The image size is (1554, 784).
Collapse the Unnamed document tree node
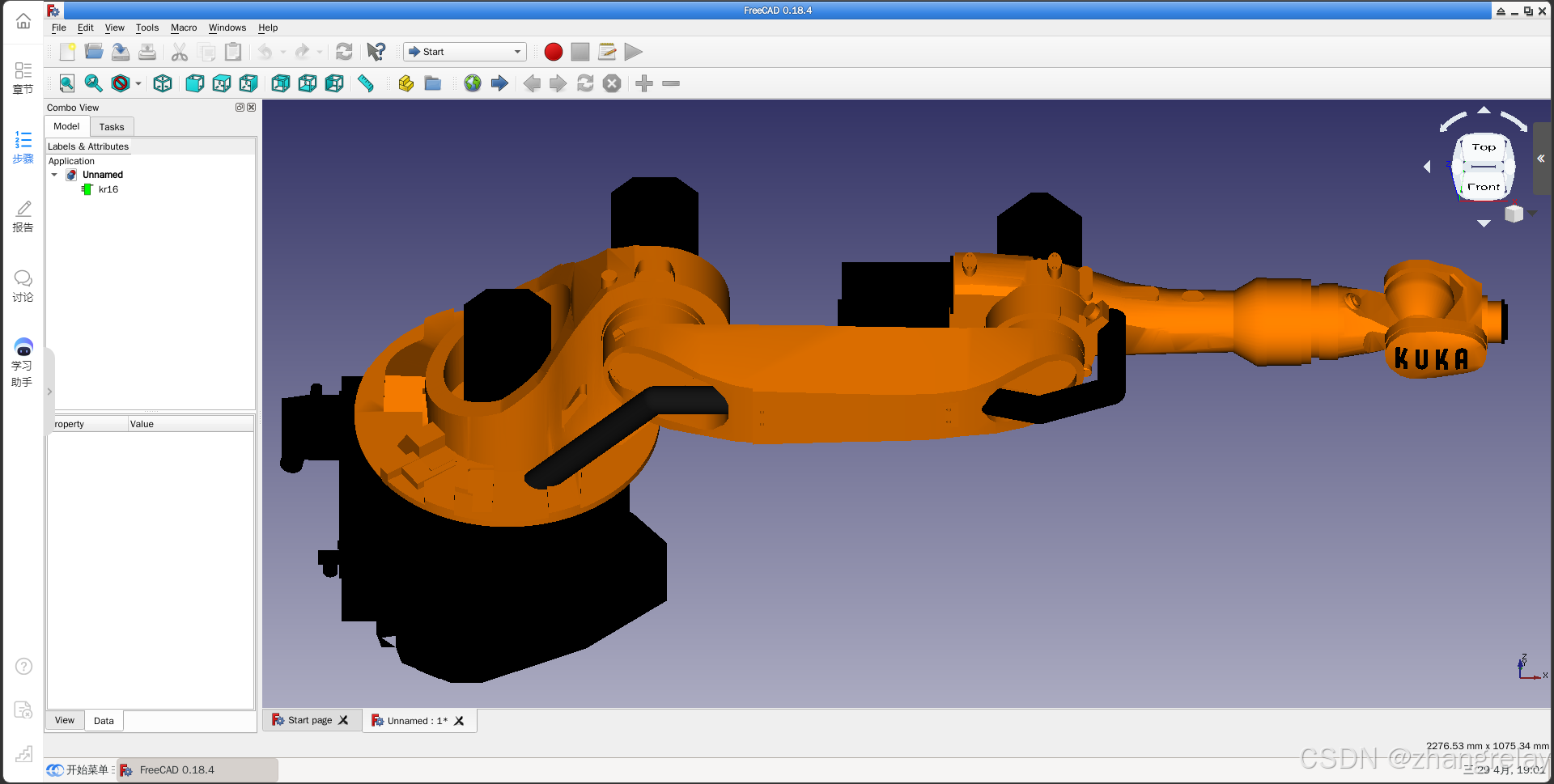pyautogui.click(x=54, y=175)
